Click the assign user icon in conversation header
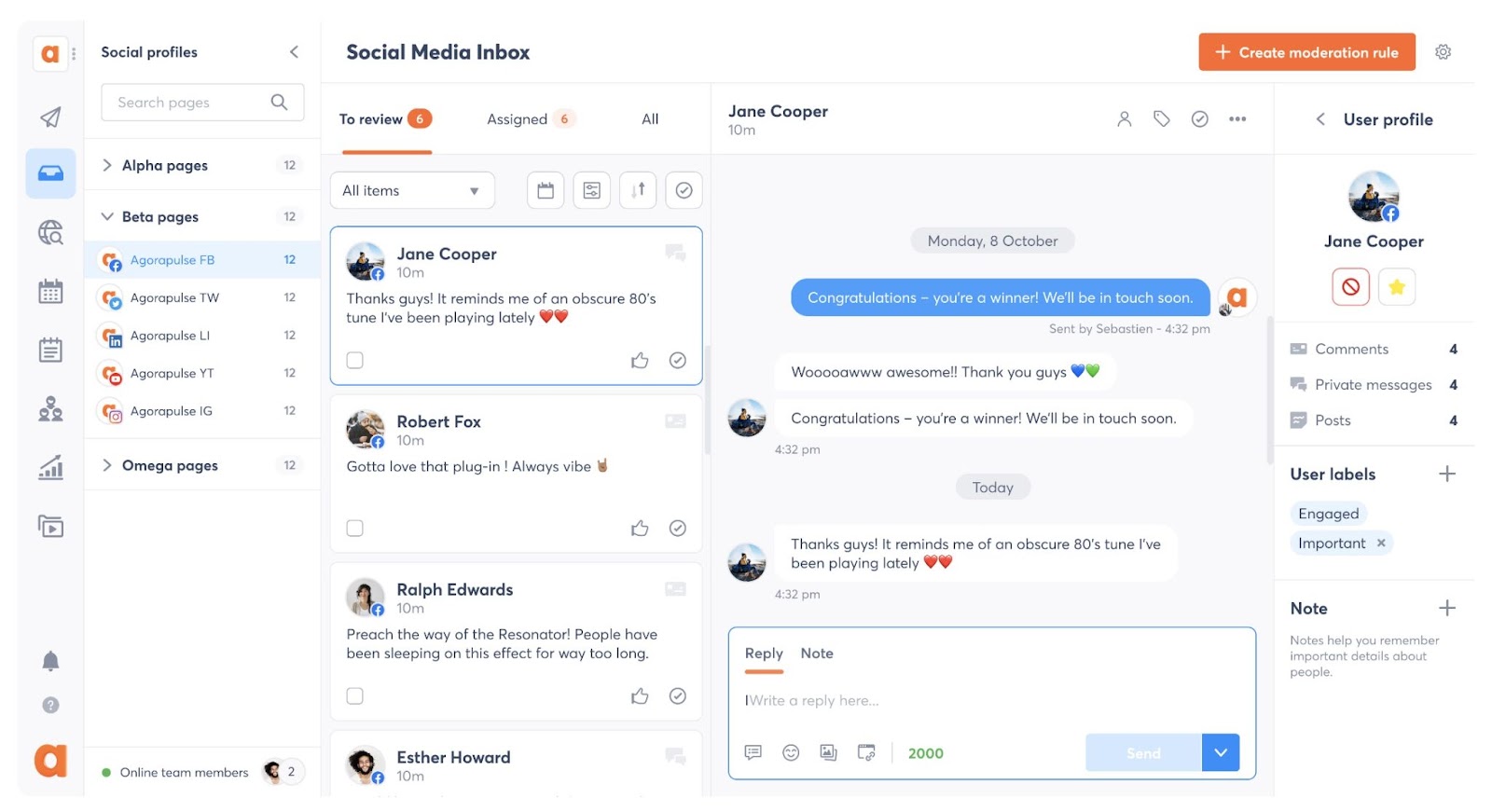 (1124, 118)
